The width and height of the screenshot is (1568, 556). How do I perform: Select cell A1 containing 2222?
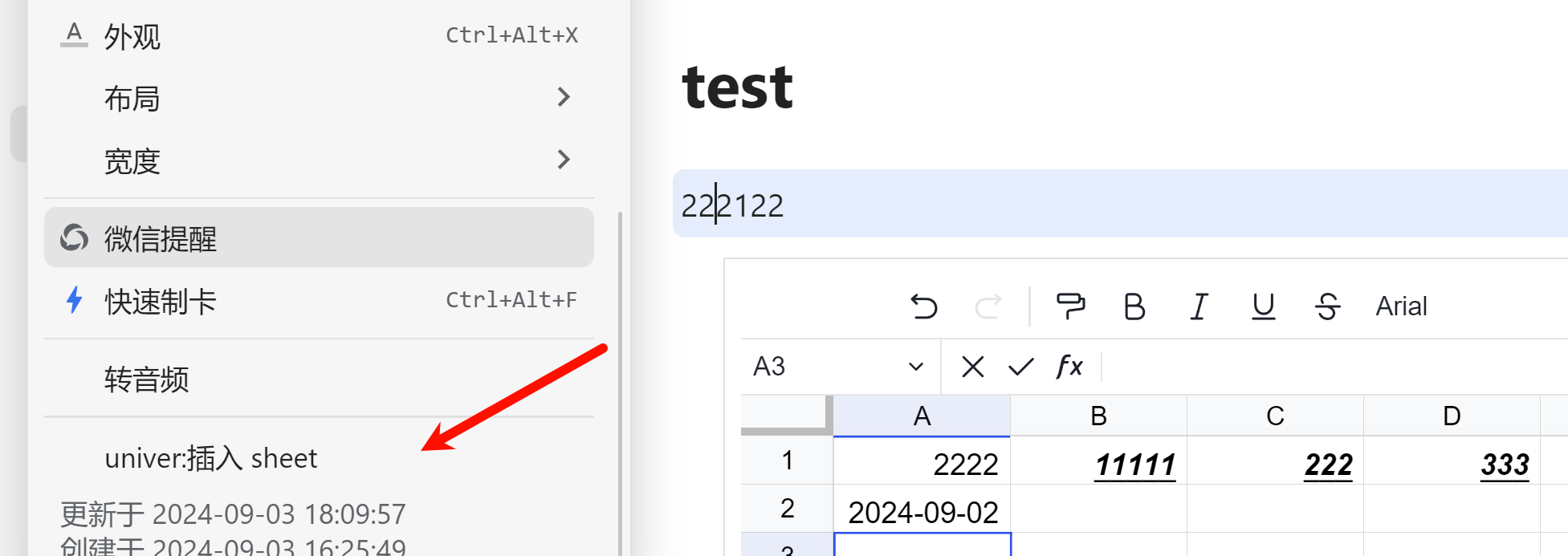(x=922, y=461)
